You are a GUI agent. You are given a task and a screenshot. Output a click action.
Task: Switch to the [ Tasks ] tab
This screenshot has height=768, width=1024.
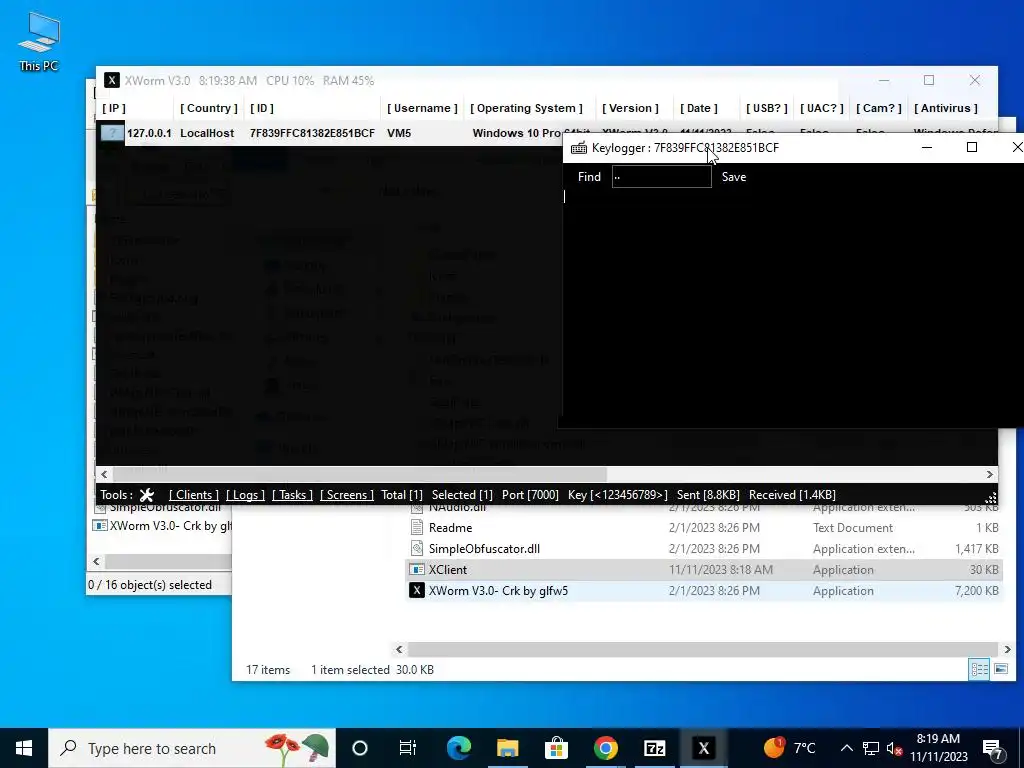tap(292, 495)
